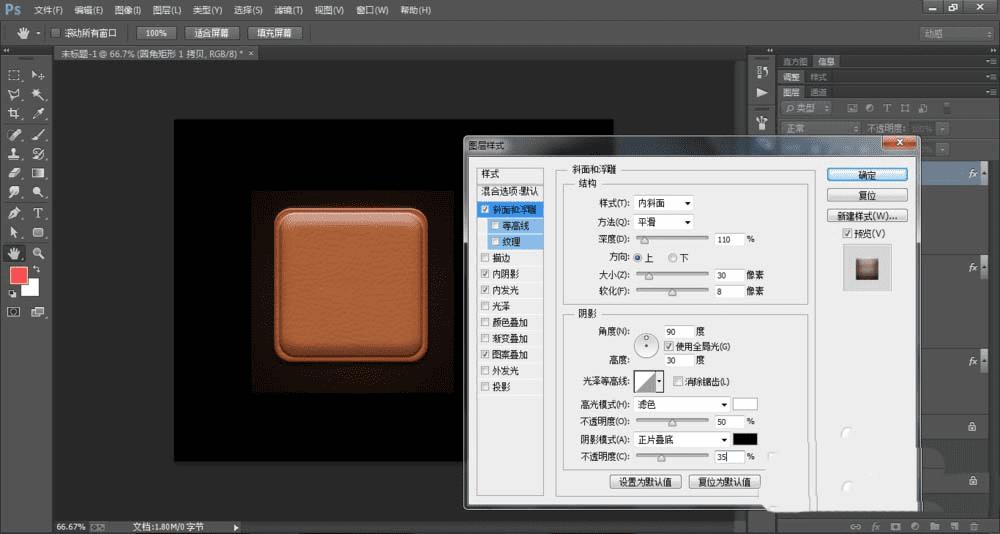Viewport: 1000px width, 534px height.
Task: Expand the 阴影模式 shadow mode dropdown
Action: pos(681,439)
